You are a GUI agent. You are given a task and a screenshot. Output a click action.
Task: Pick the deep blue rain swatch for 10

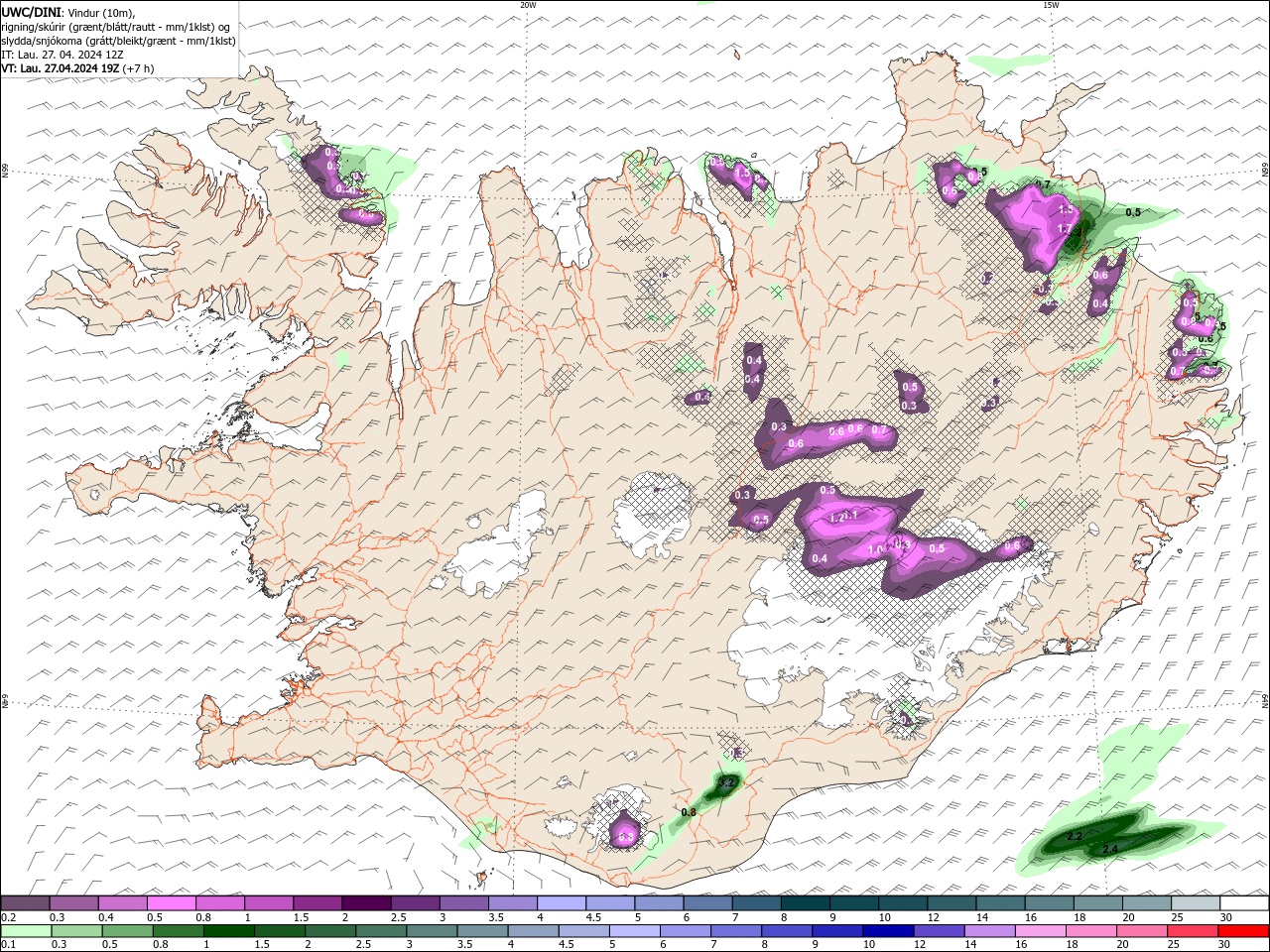888,931
